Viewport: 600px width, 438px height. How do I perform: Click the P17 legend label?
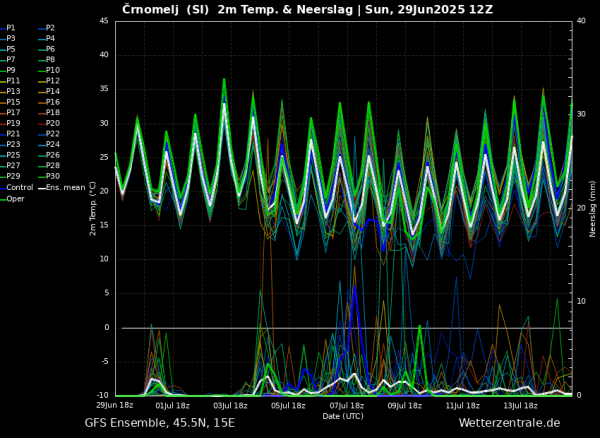coord(10,112)
